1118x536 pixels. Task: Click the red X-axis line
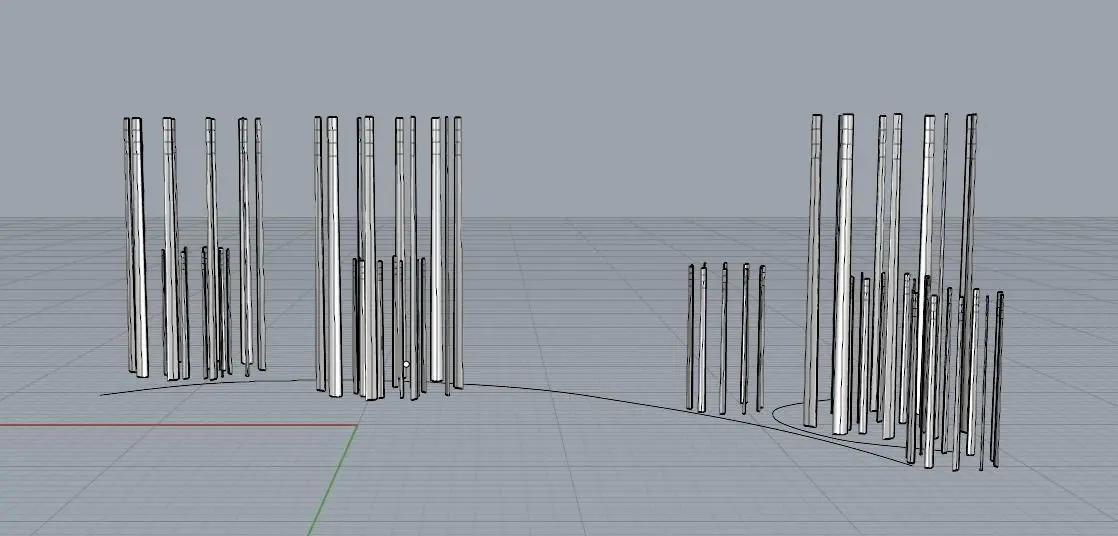pos(178,426)
